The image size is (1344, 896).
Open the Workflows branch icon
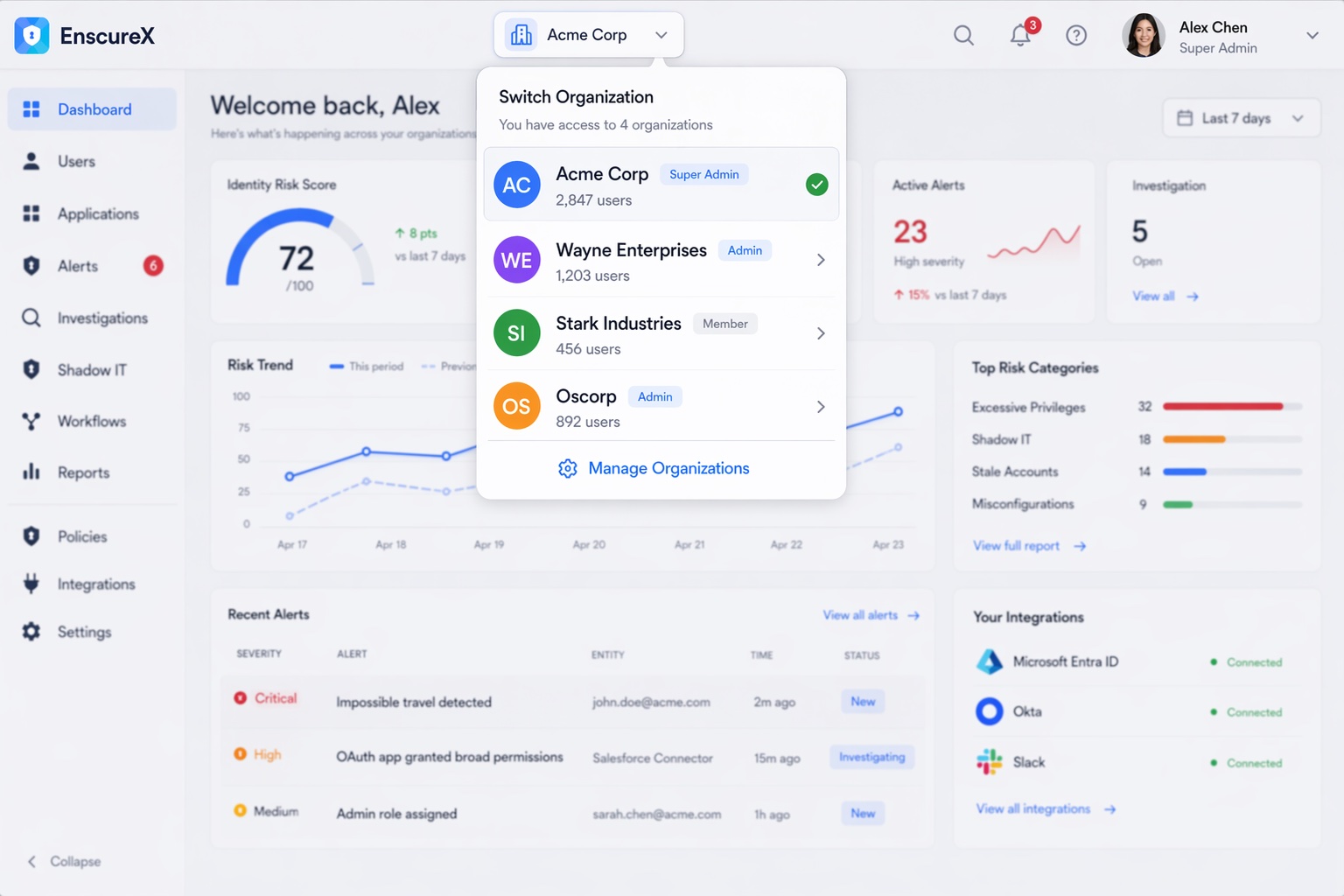click(31, 421)
